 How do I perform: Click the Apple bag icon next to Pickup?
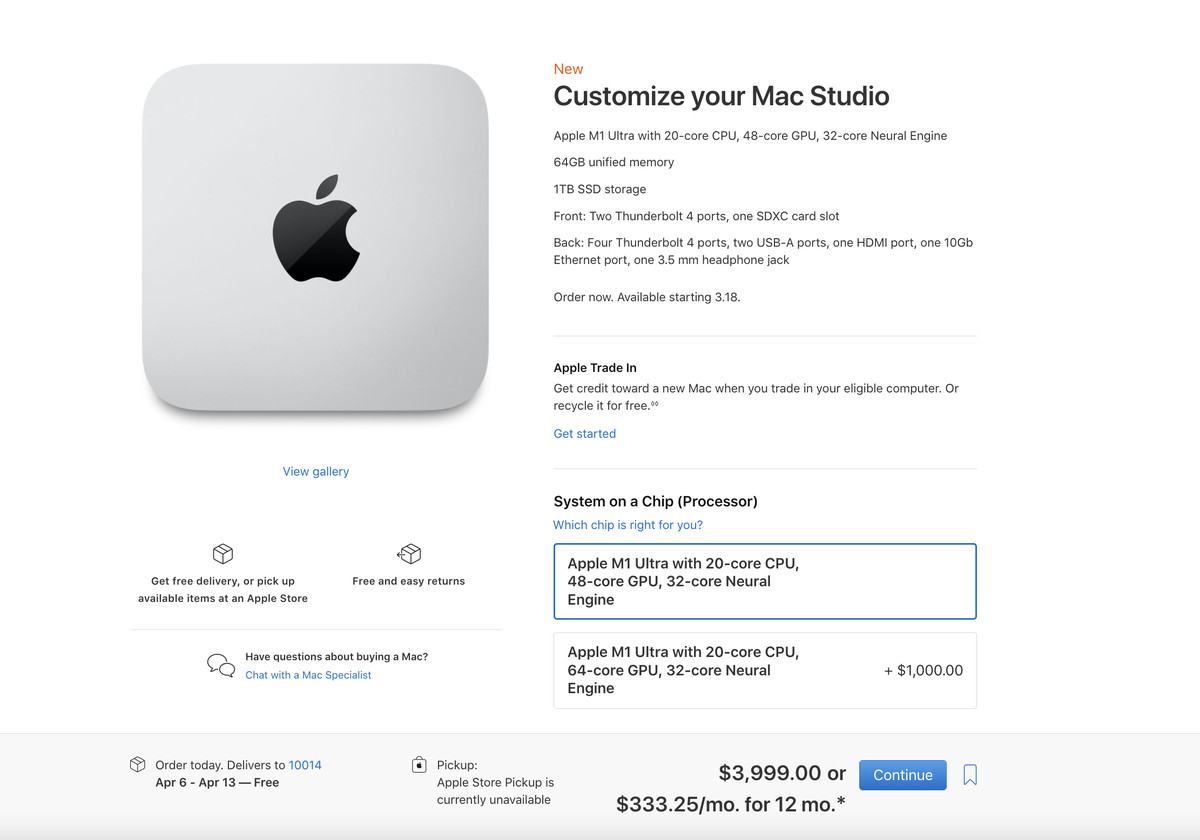pos(419,765)
